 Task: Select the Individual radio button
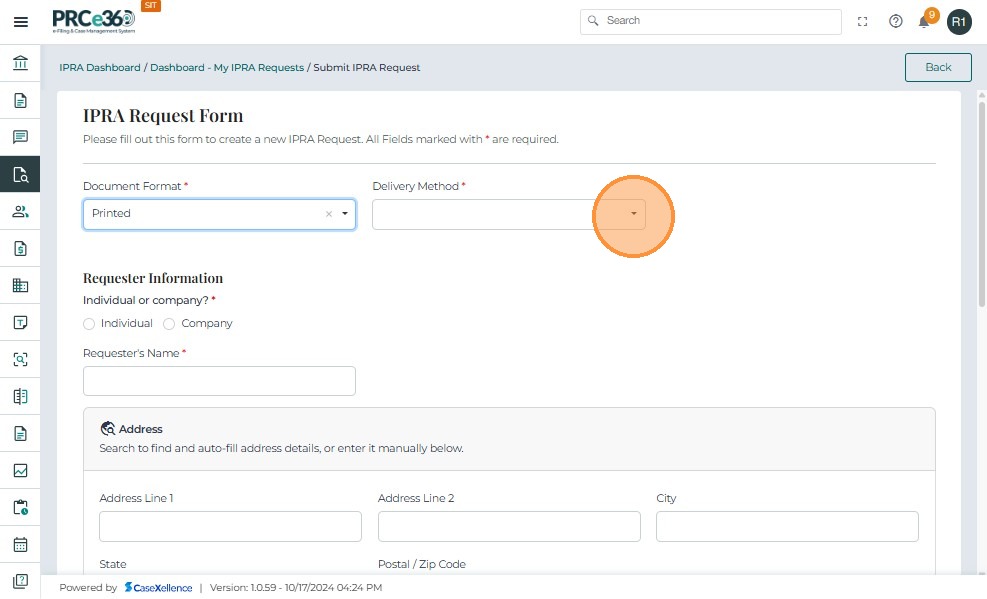[x=89, y=324]
